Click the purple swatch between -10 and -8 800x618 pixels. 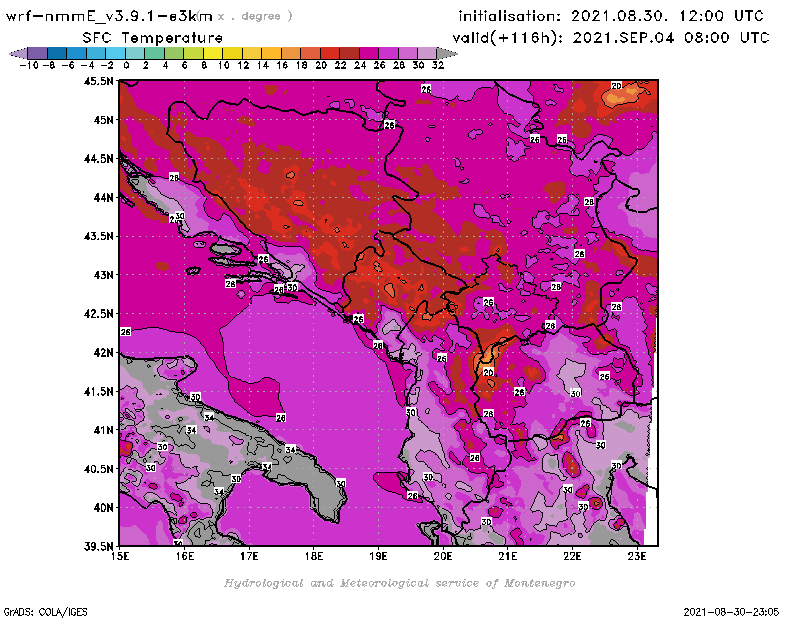click(38, 54)
